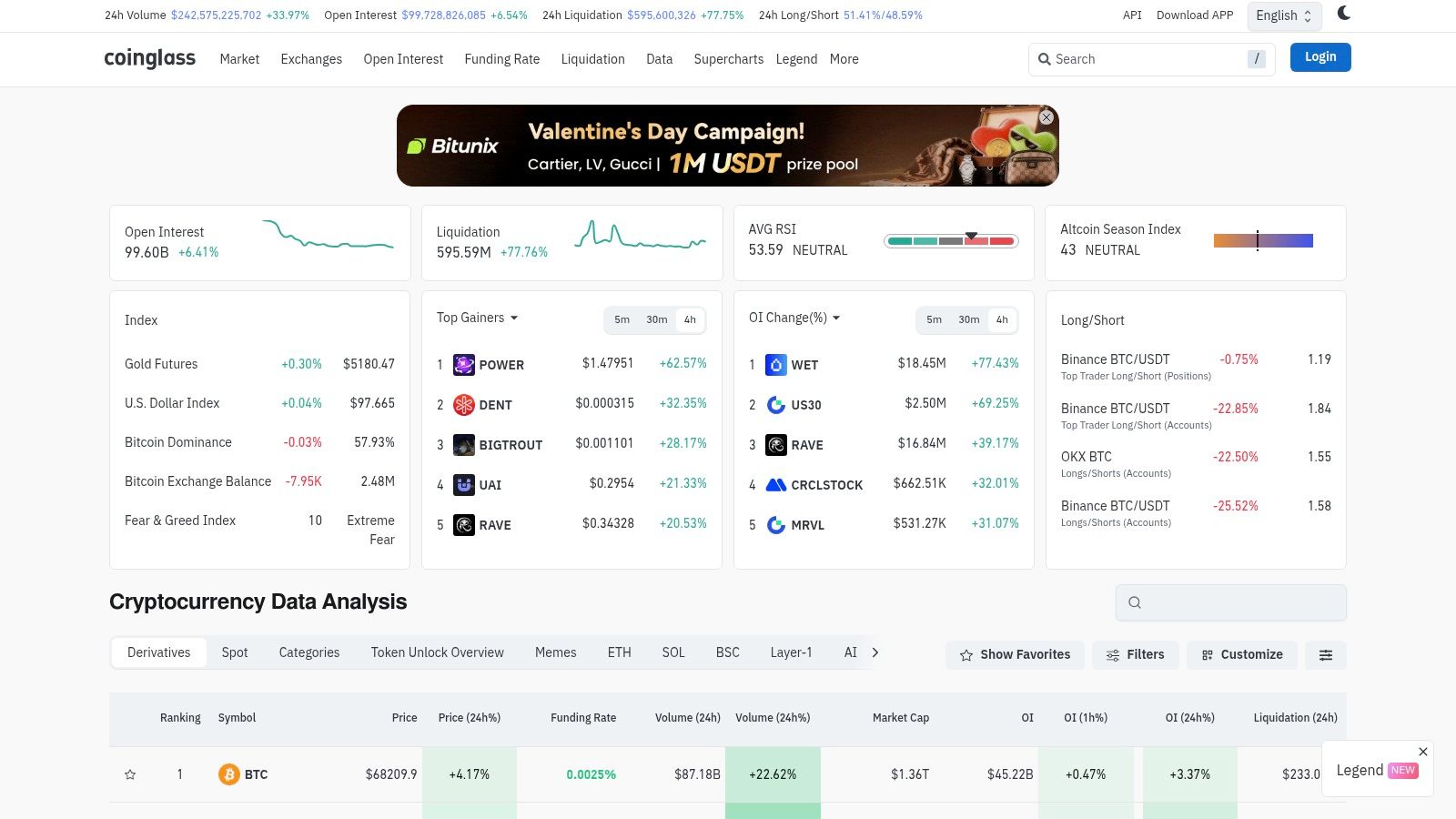Screen dimensions: 1456x819
Task: Open the Supercharts menu
Action: coord(729,59)
